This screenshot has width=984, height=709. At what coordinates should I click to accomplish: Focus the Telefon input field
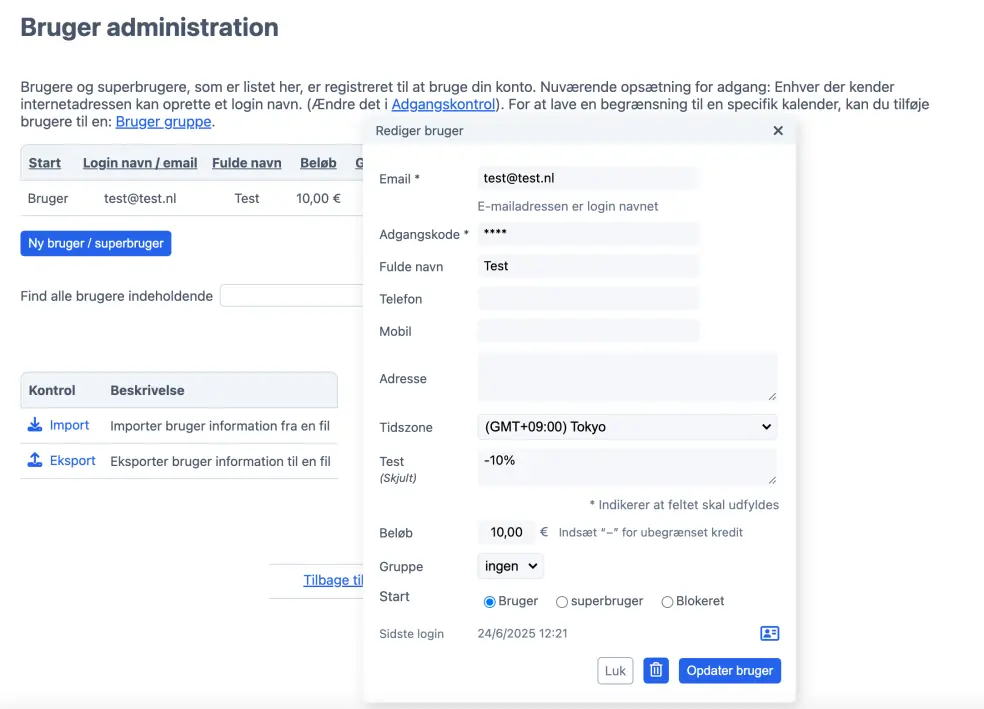pos(588,299)
